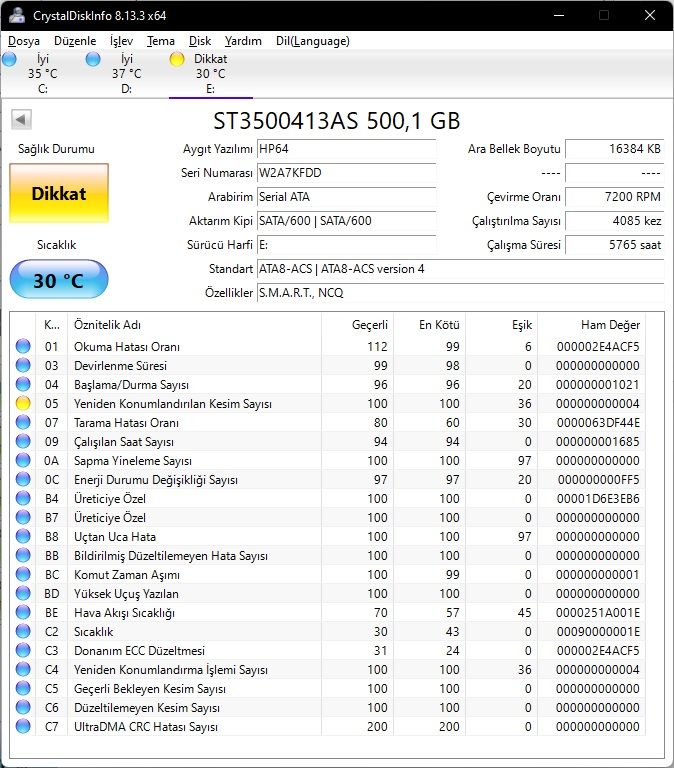The height and width of the screenshot is (768, 674).
Task: Click status orb of attribute B4 Üreticiye Özel
Action: point(23,499)
